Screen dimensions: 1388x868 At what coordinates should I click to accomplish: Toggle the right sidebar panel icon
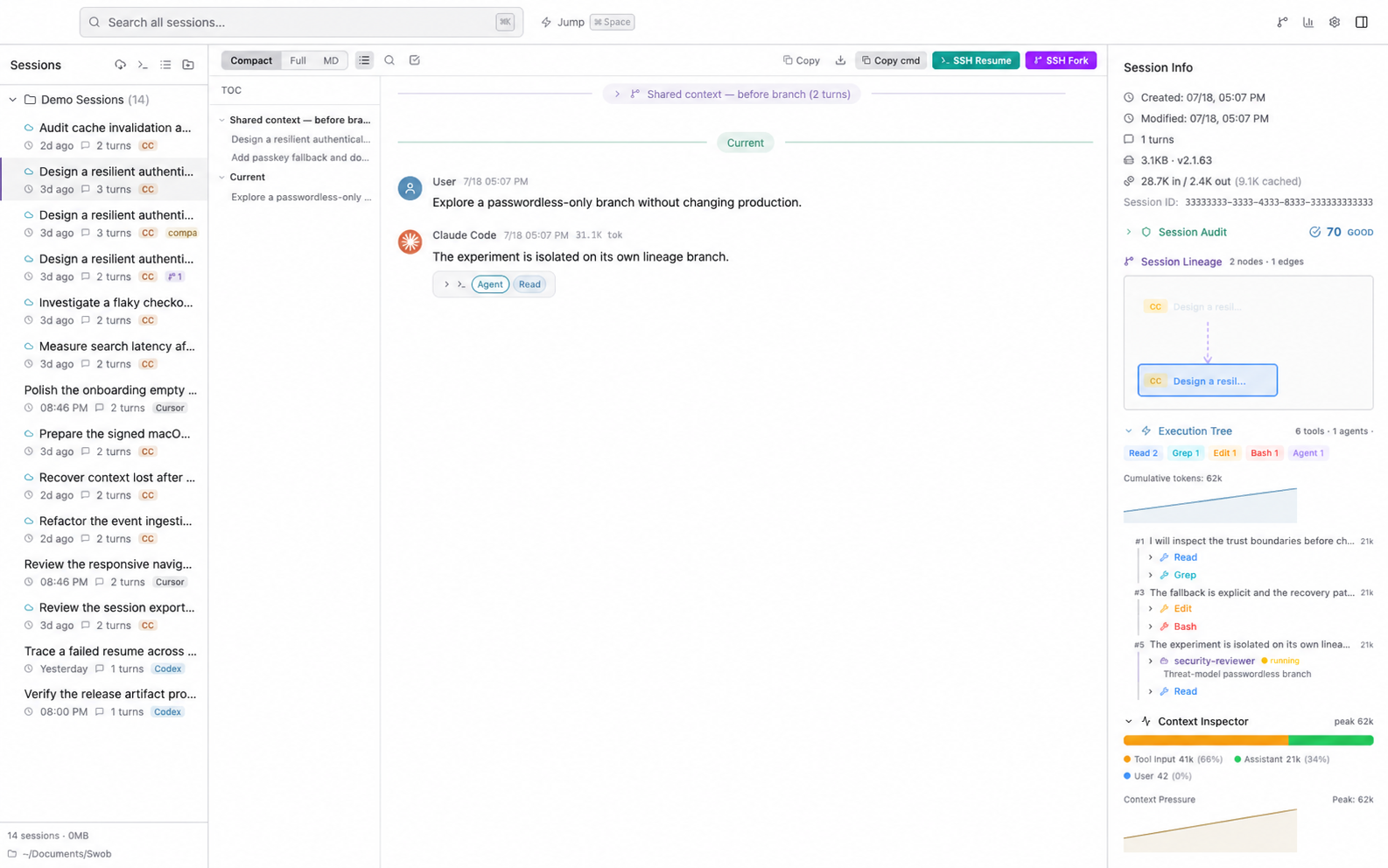click(x=1362, y=22)
